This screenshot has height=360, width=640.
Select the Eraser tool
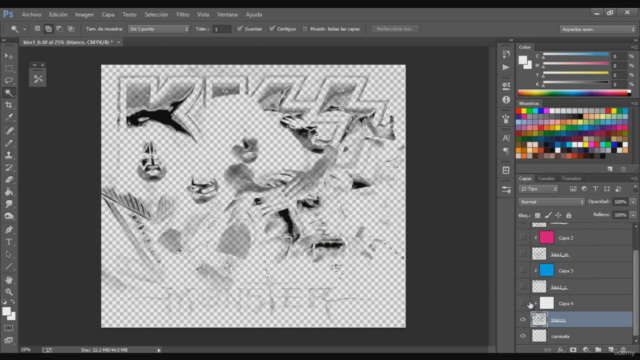tap(9, 180)
